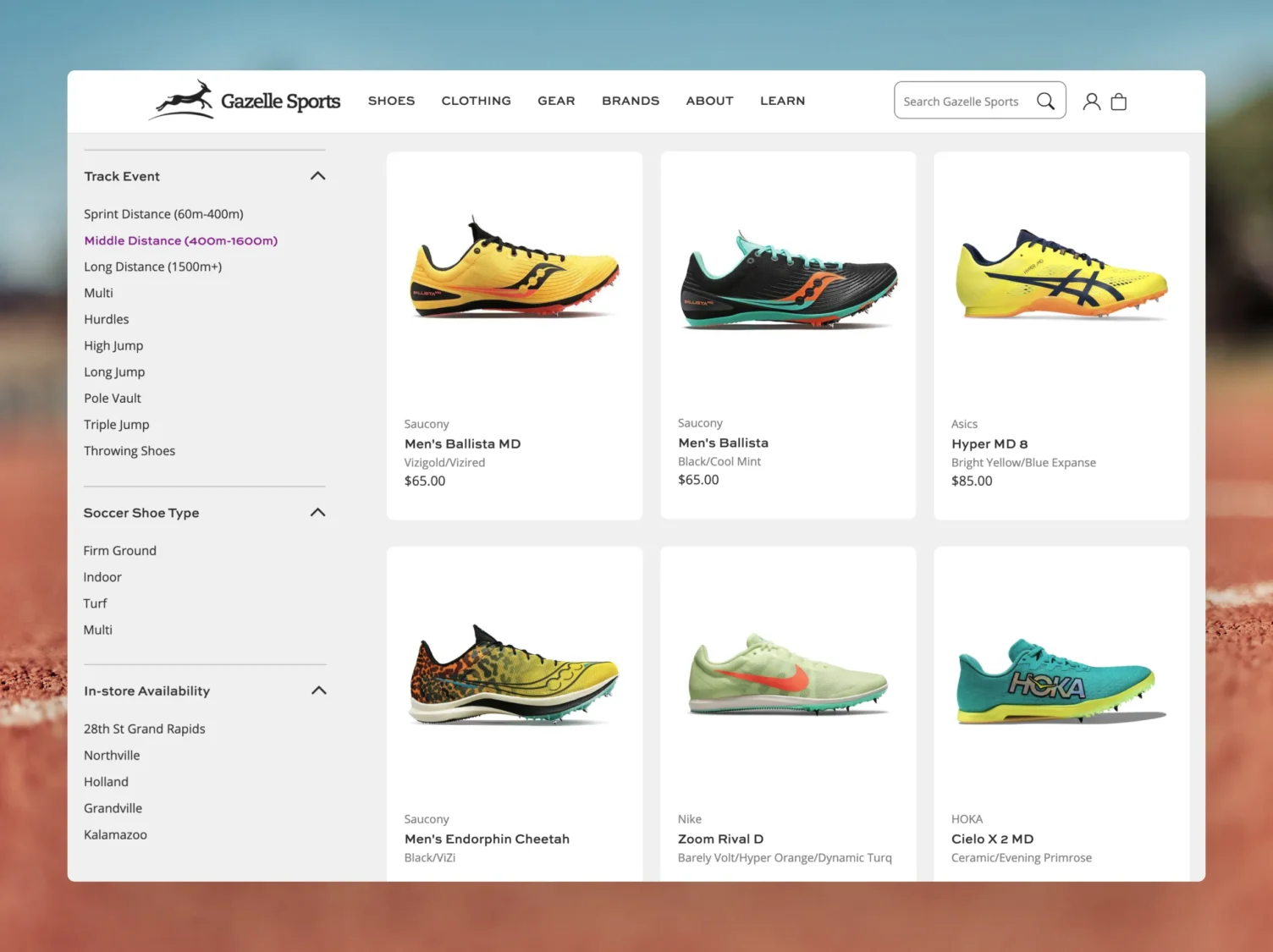Viewport: 1273px width, 952px height.
Task: View the Nike Zoom Rival D shoe image
Action: (788, 674)
